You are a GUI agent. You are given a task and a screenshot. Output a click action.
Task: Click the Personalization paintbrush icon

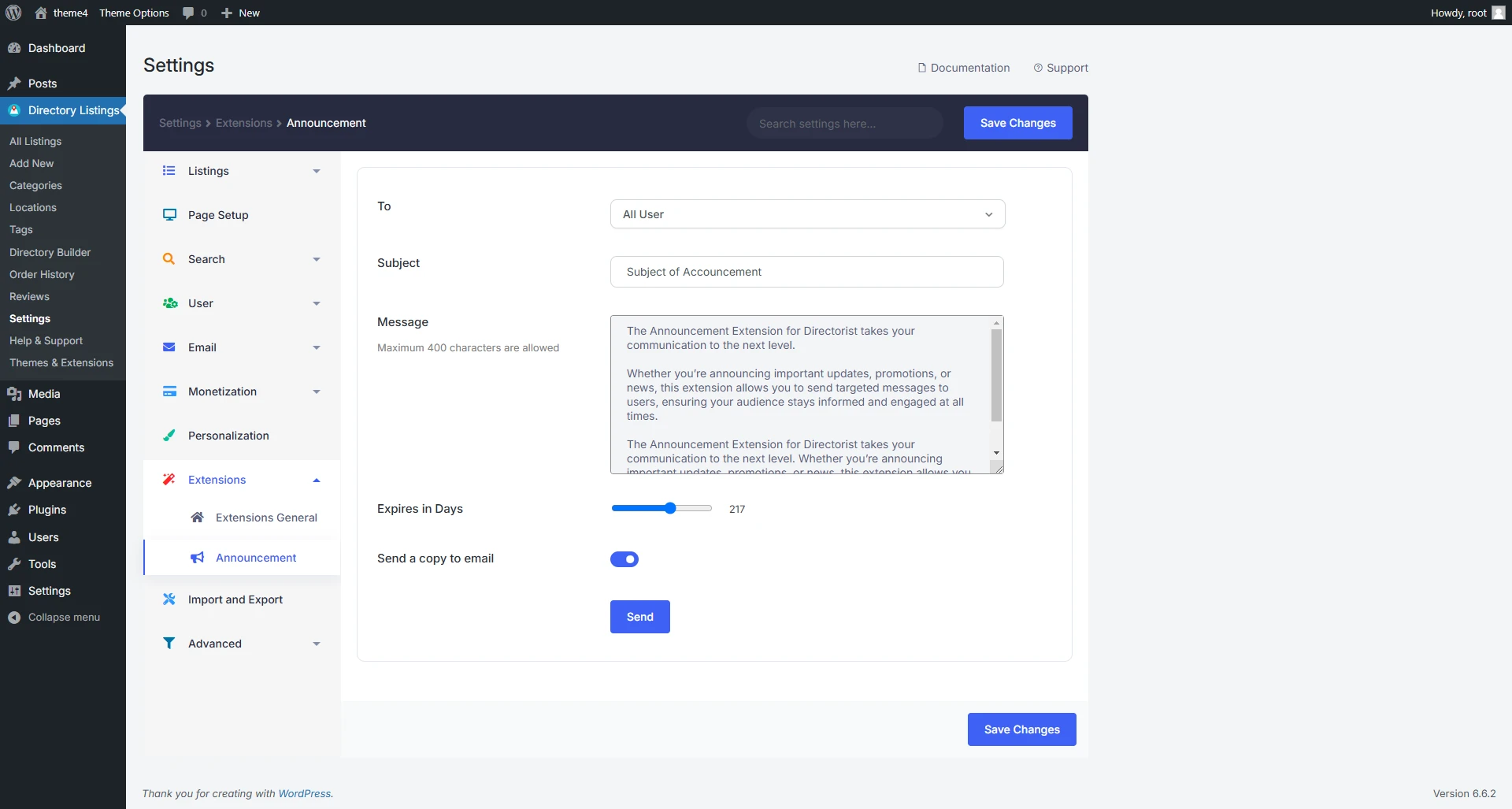[169, 436]
